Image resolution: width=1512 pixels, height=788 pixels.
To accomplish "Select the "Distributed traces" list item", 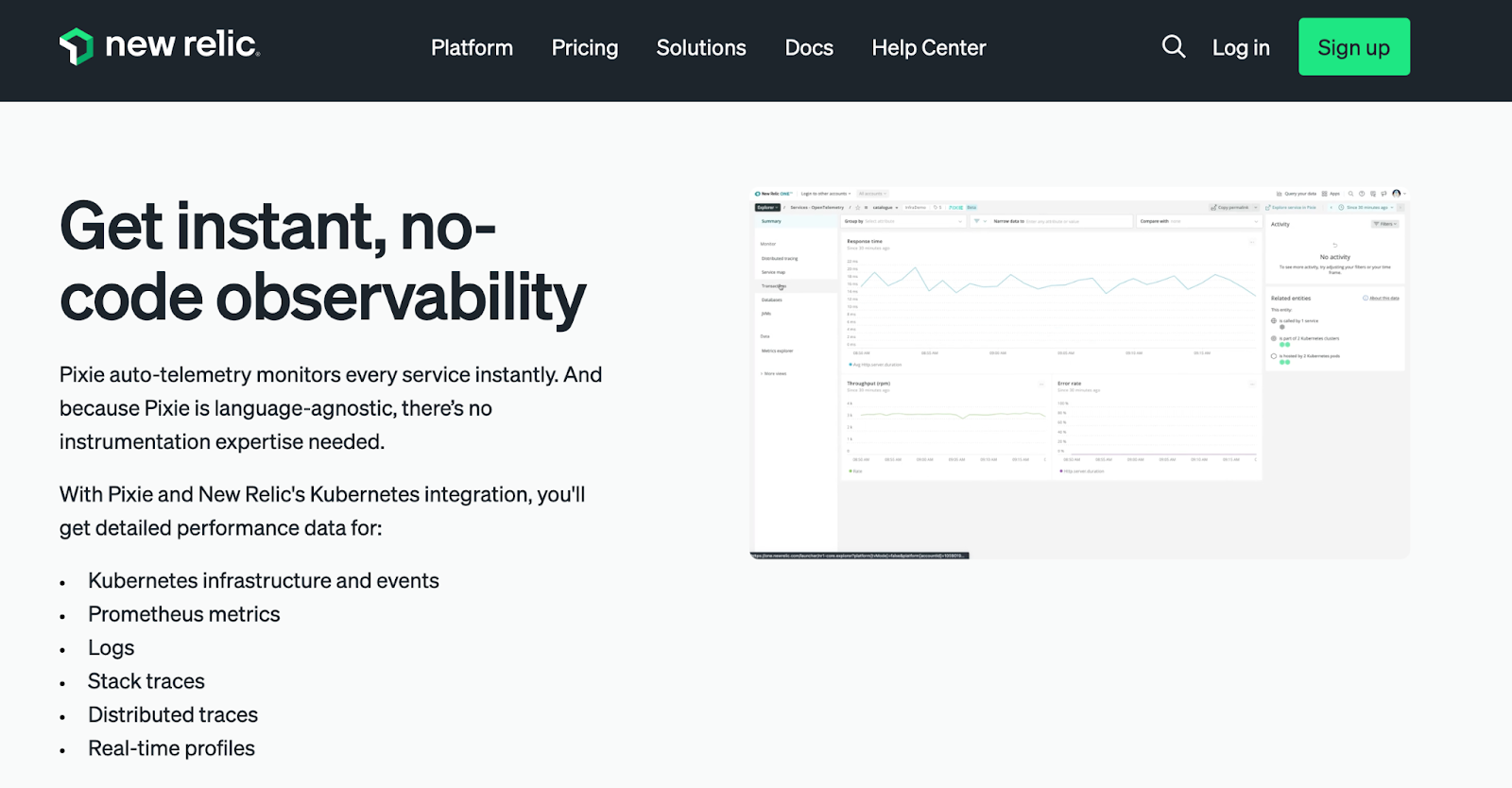I will point(173,715).
